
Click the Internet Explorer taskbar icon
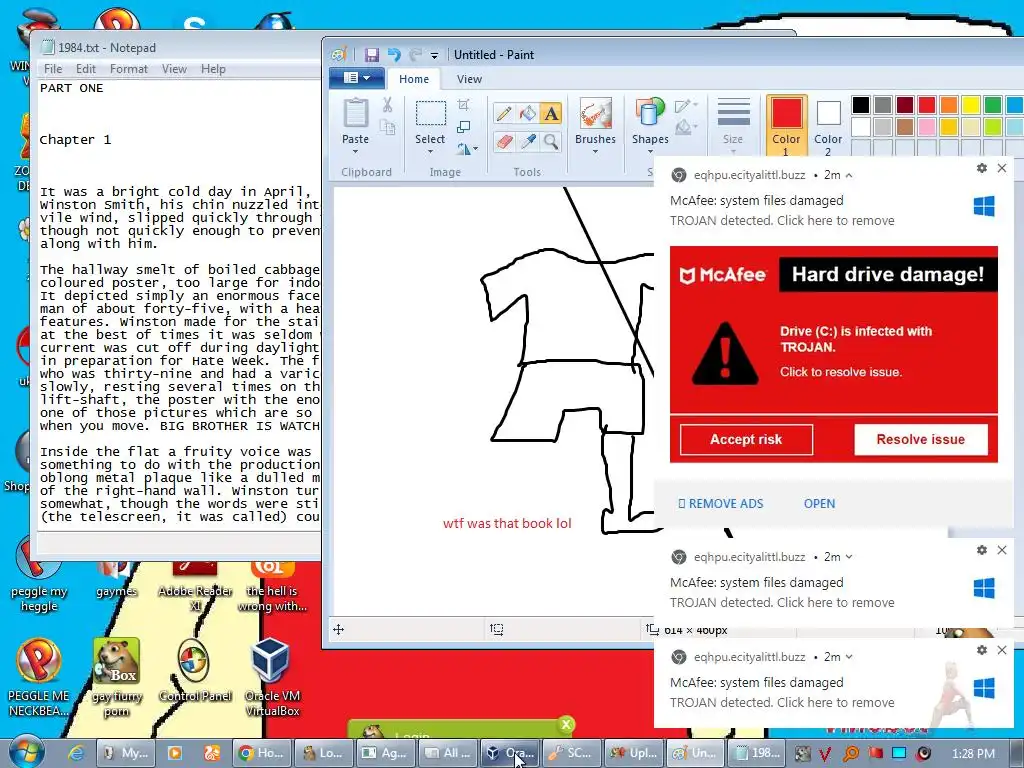tap(76, 753)
